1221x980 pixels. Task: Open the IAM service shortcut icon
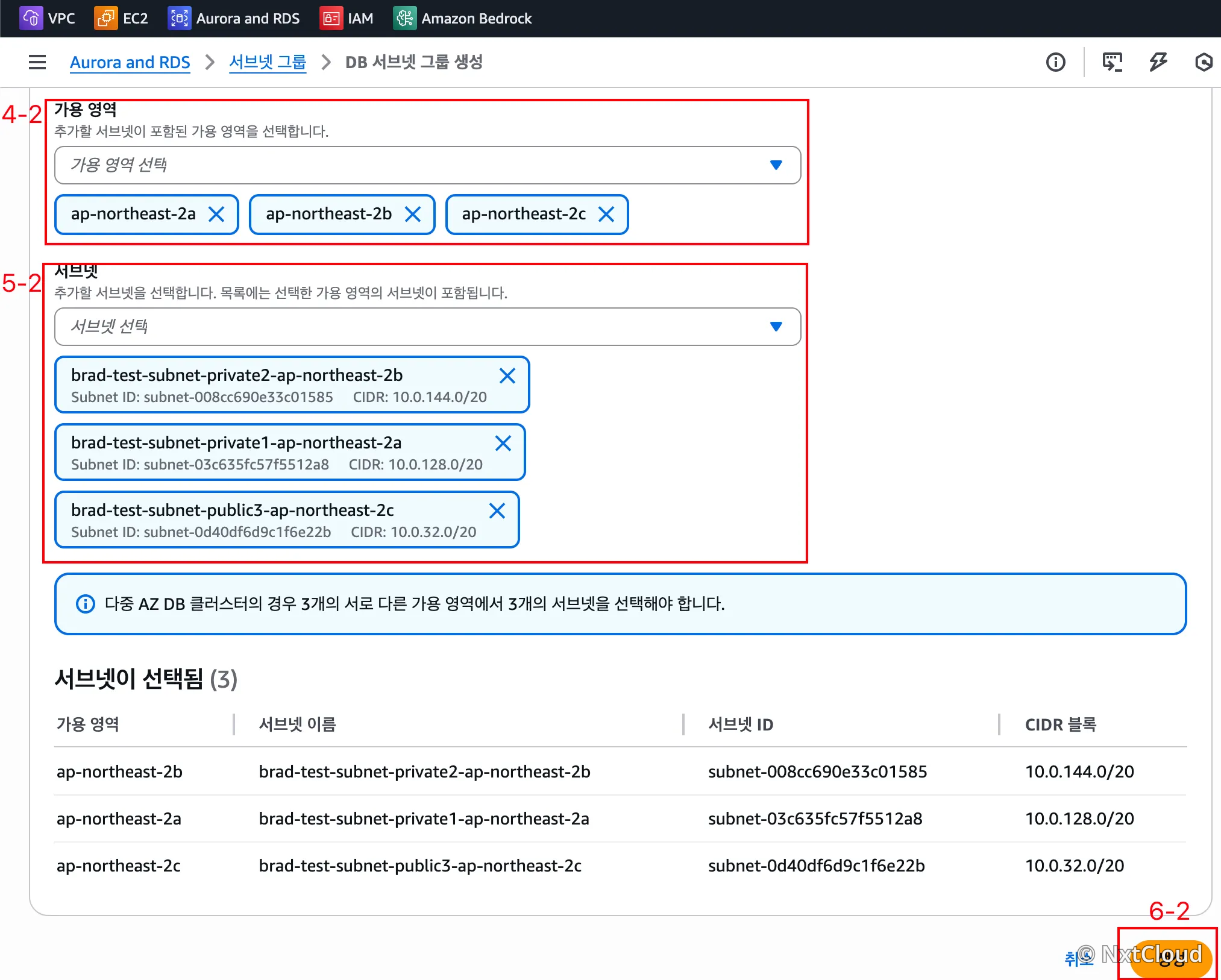point(331,18)
